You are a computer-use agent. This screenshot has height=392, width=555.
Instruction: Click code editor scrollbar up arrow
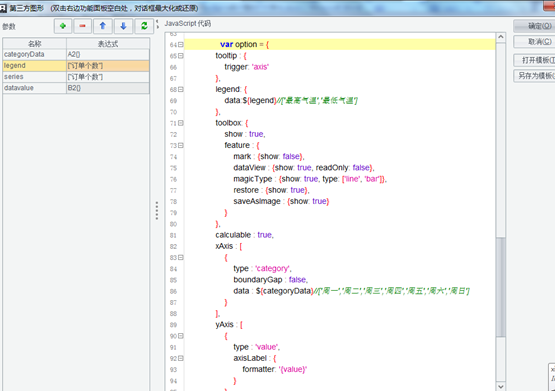[x=500, y=37]
